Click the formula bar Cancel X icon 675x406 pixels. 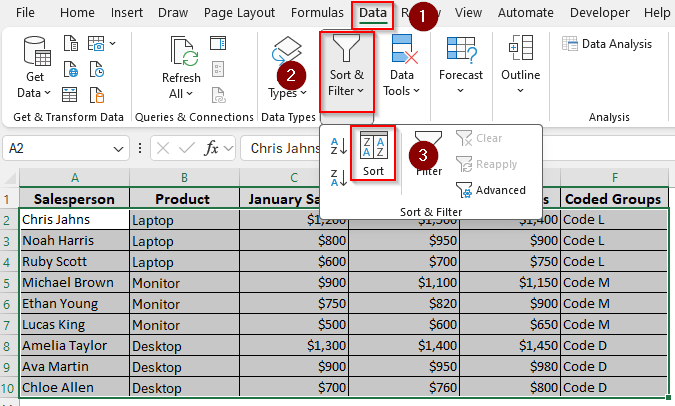(x=163, y=149)
